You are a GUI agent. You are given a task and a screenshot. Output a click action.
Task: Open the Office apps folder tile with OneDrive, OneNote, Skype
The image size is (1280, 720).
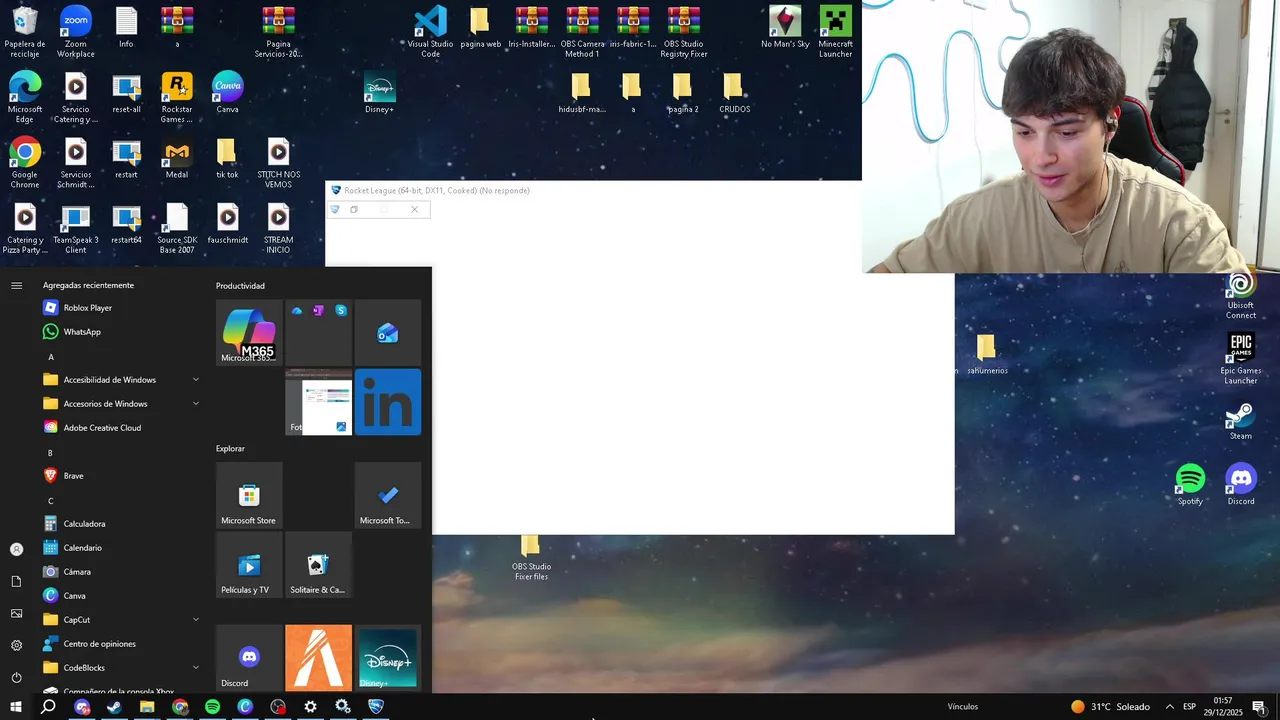click(318, 333)
